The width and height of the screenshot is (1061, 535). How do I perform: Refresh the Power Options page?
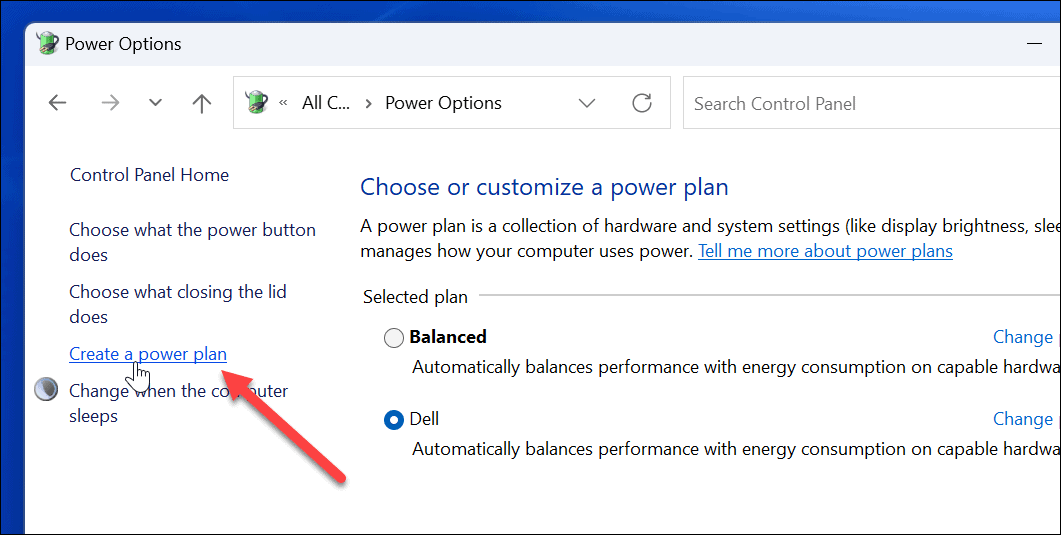642,103
